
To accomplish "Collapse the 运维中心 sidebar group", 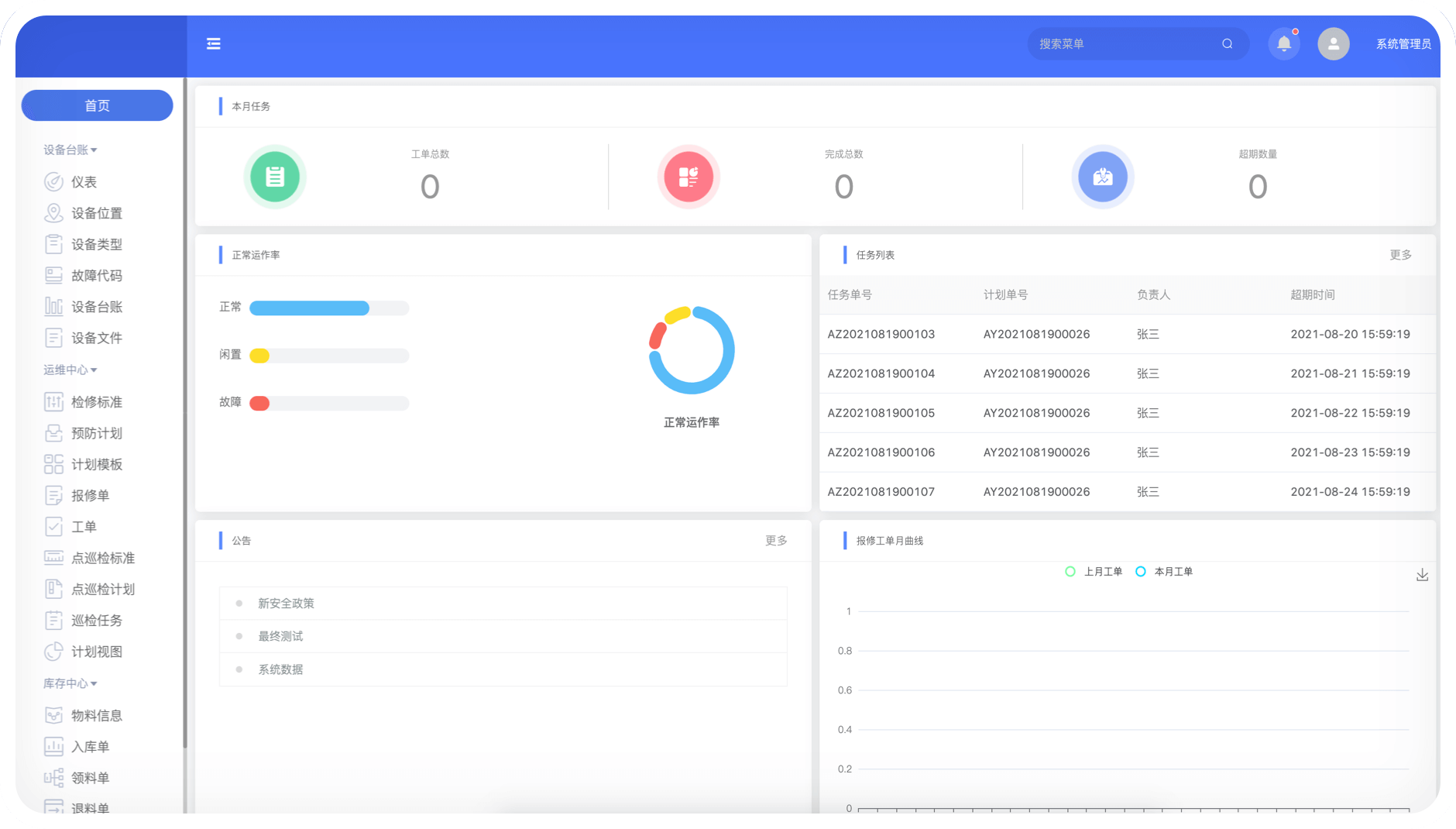I will pos(70,370).
